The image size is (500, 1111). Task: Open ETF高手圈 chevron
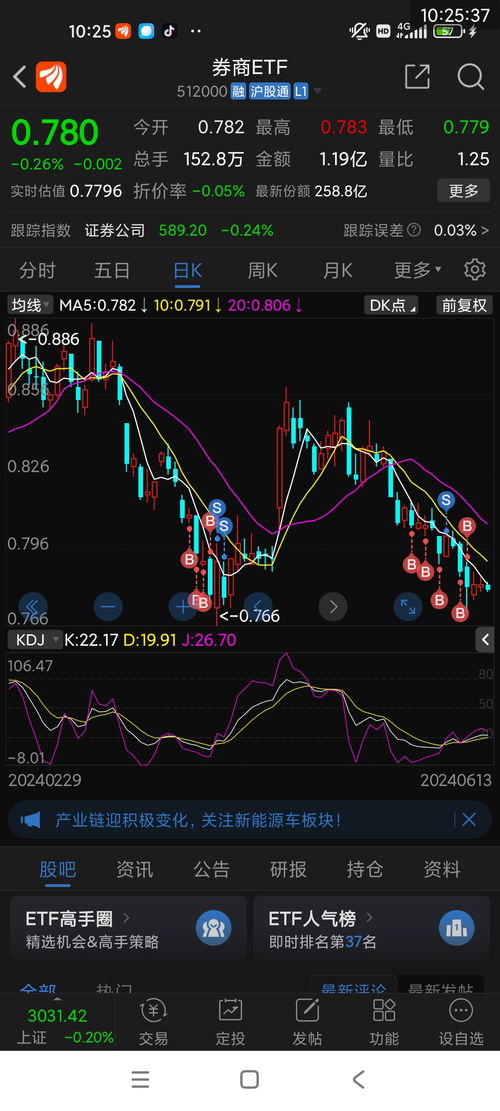[126, 918]
